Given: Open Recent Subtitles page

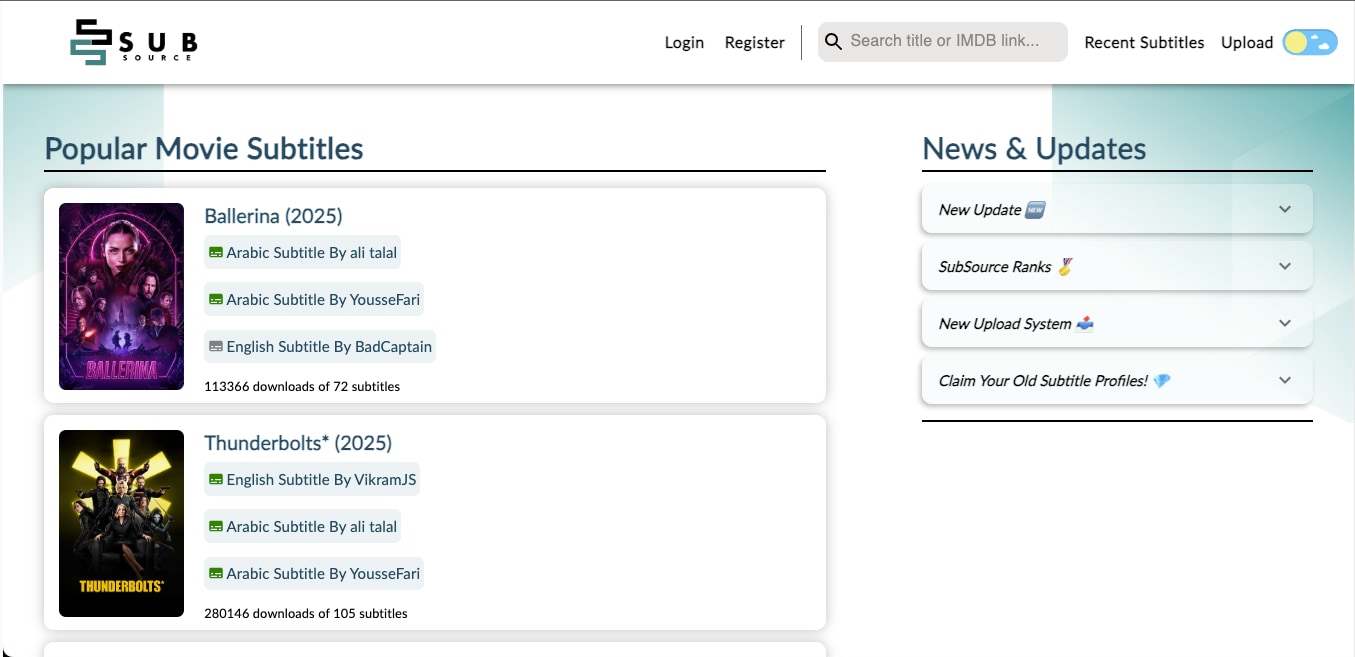Looking at the screenshot, I should (x=1144, y=42).
